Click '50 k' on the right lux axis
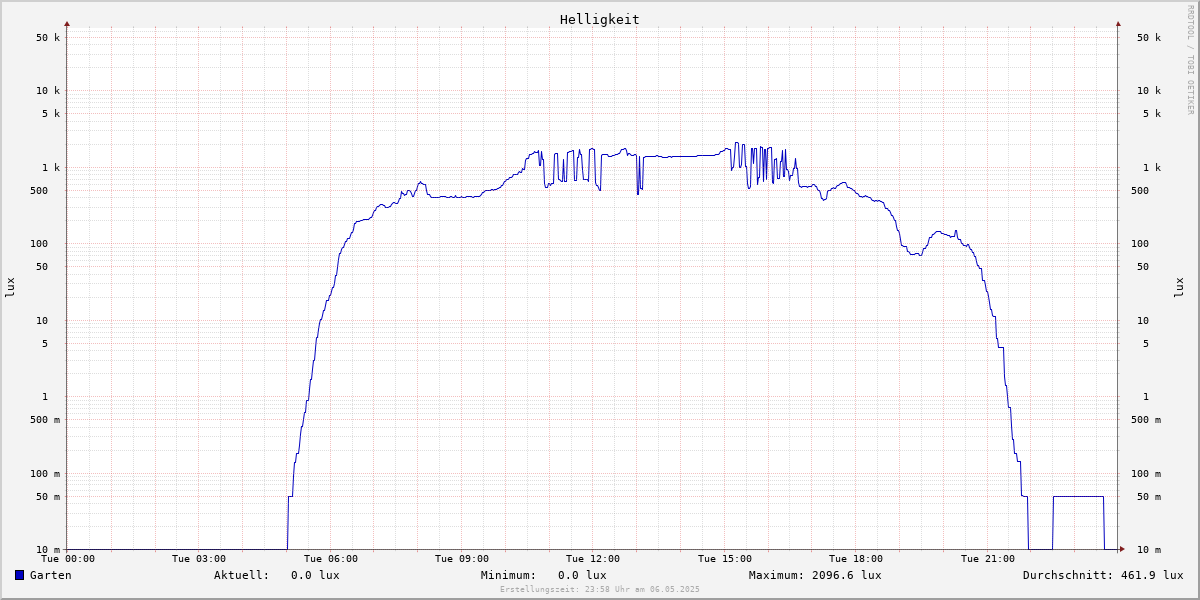This screenshot has height=600, width=1200. click(1149, 37)
